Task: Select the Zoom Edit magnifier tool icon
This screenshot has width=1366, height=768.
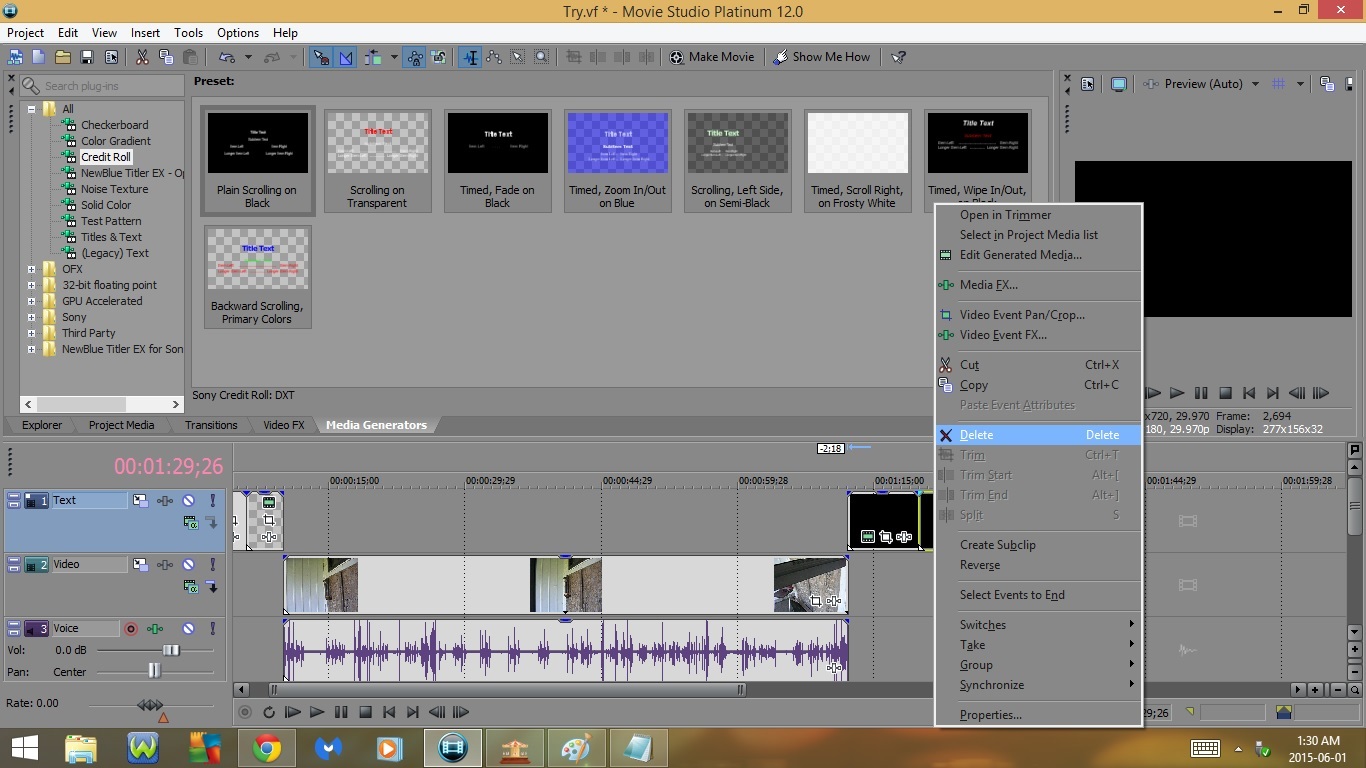Action: click(x=542, y=57)
